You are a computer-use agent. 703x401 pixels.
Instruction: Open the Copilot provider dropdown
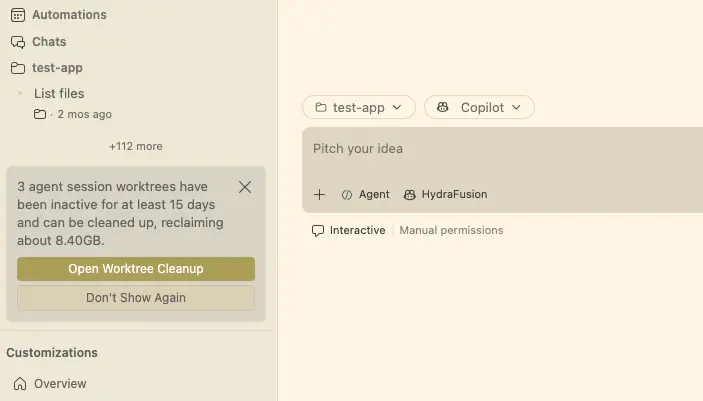pos(479,107)
